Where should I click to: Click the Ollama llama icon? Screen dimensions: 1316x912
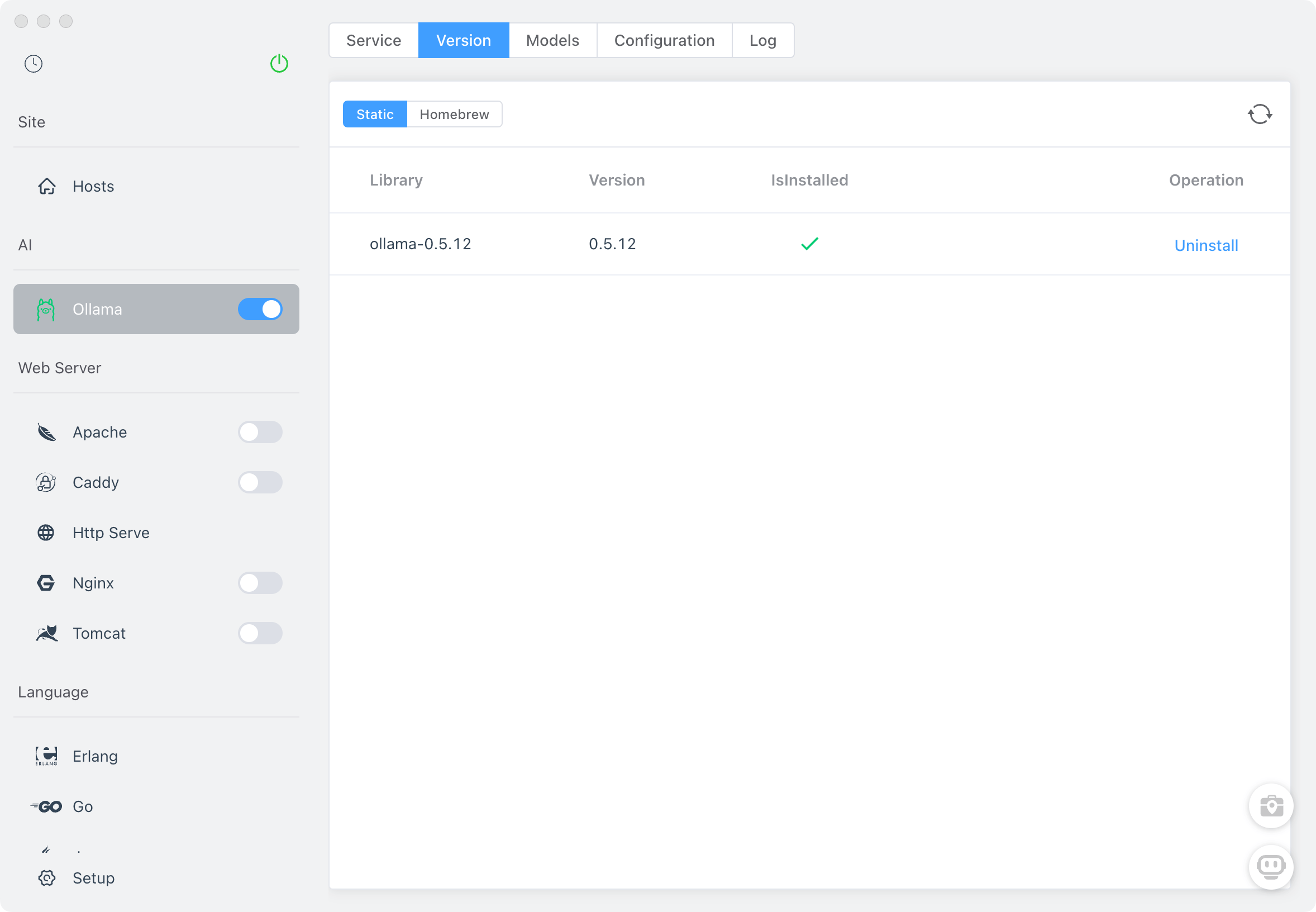[x=46, y=309]
